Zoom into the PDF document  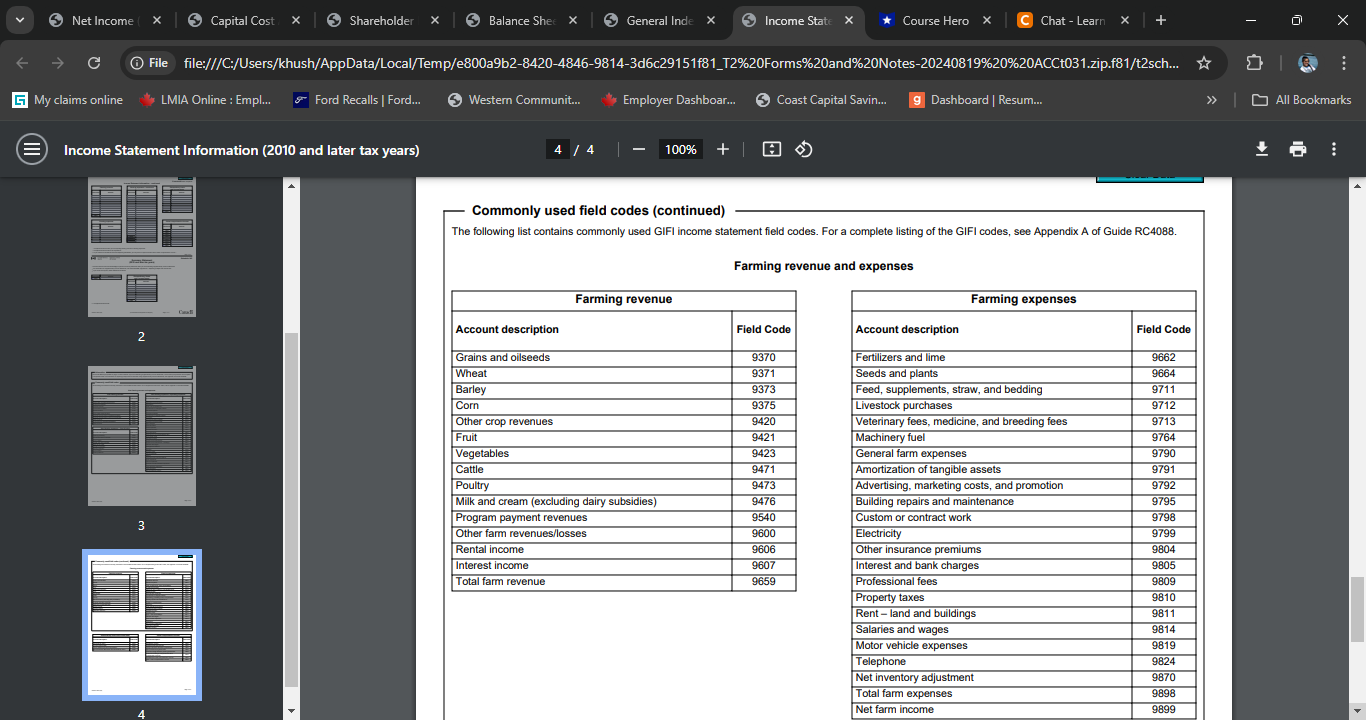(x=722, y=149)
